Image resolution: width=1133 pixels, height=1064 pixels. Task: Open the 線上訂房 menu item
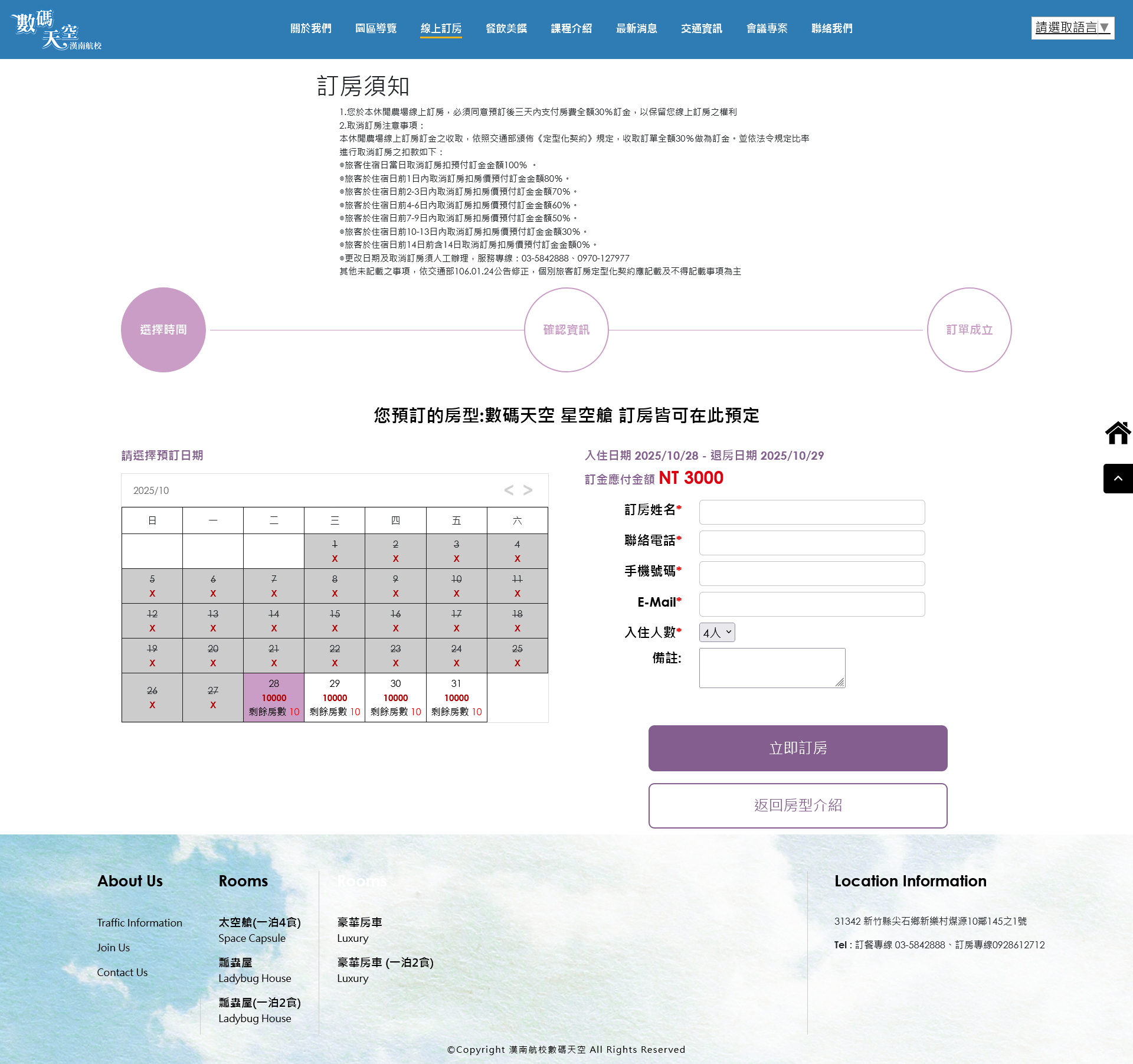pyautogui.click(x=441, y=28)
